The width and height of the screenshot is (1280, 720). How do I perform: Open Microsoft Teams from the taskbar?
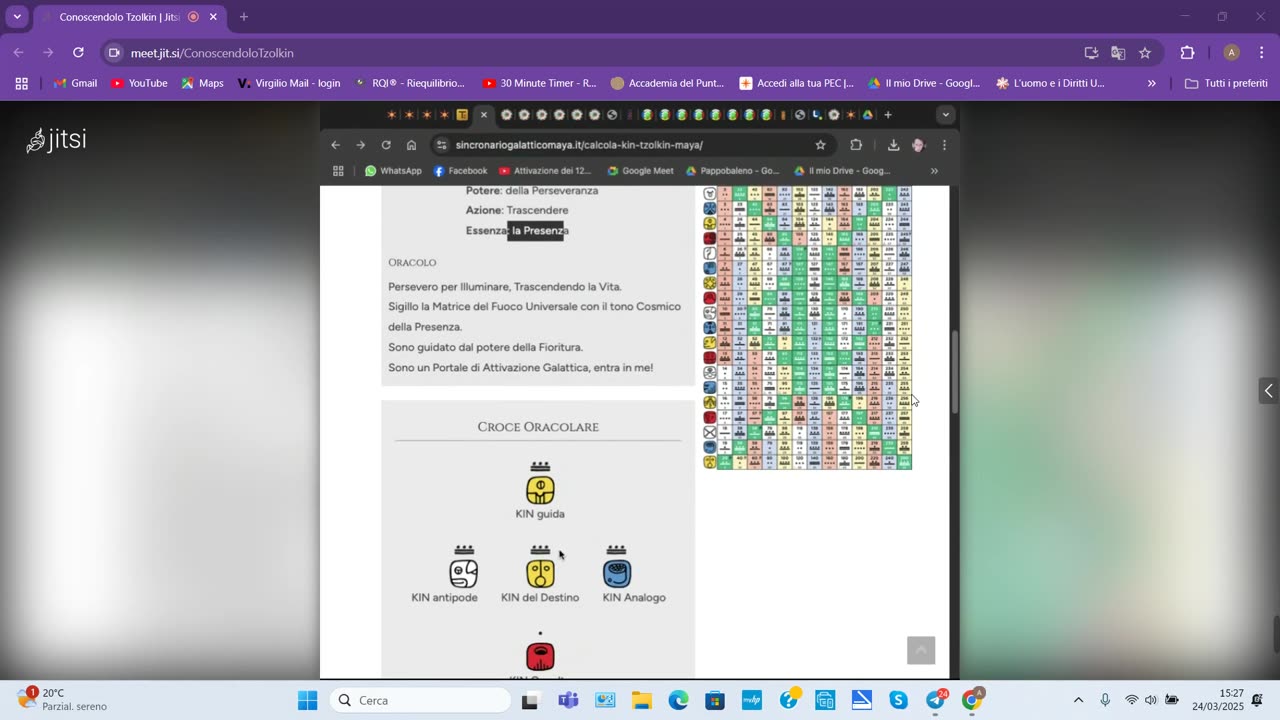(x=568, y=700)
